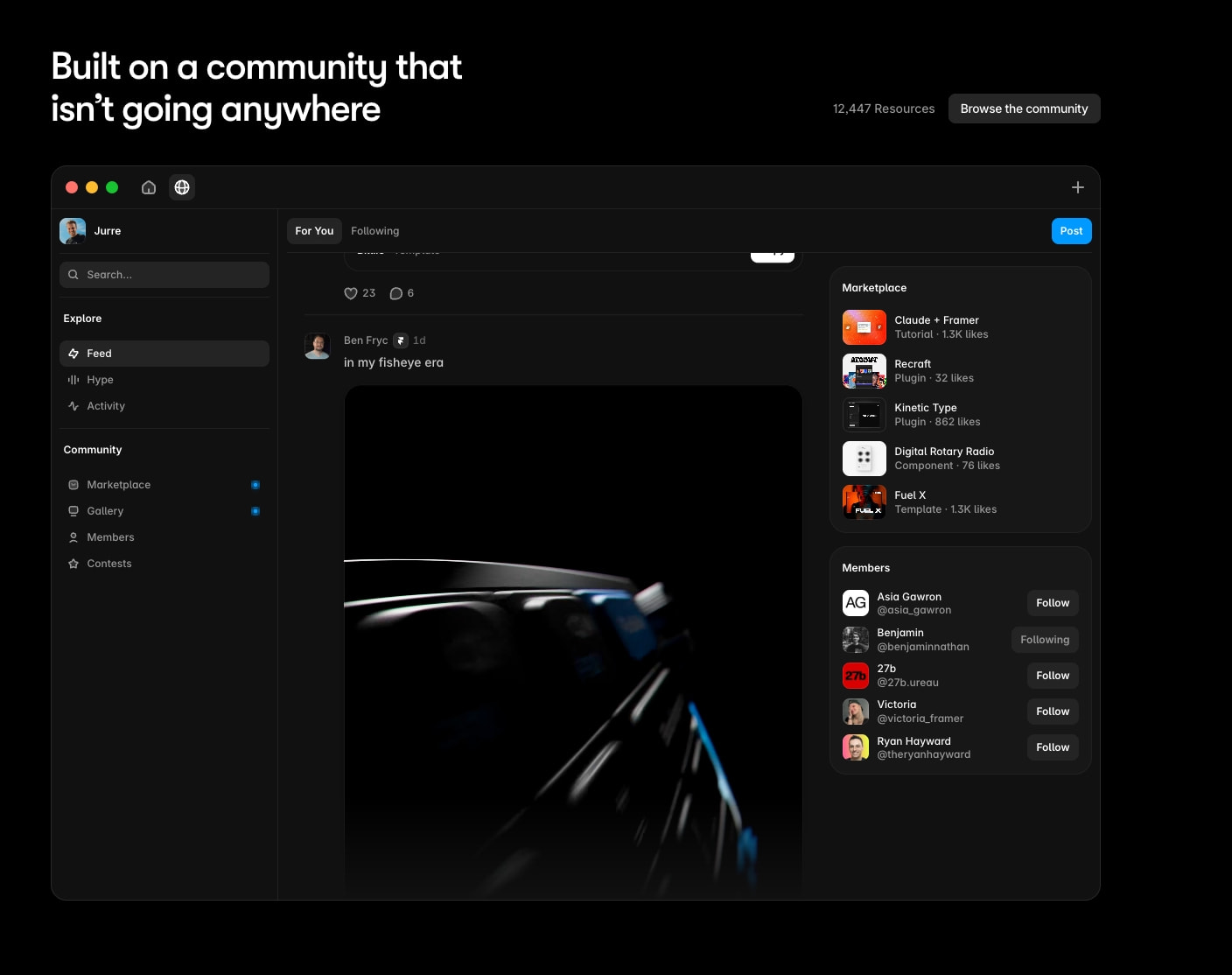Unfollow Benjamin via Following button
The height and width of the screenshot is (975, 1232).
1045,640
